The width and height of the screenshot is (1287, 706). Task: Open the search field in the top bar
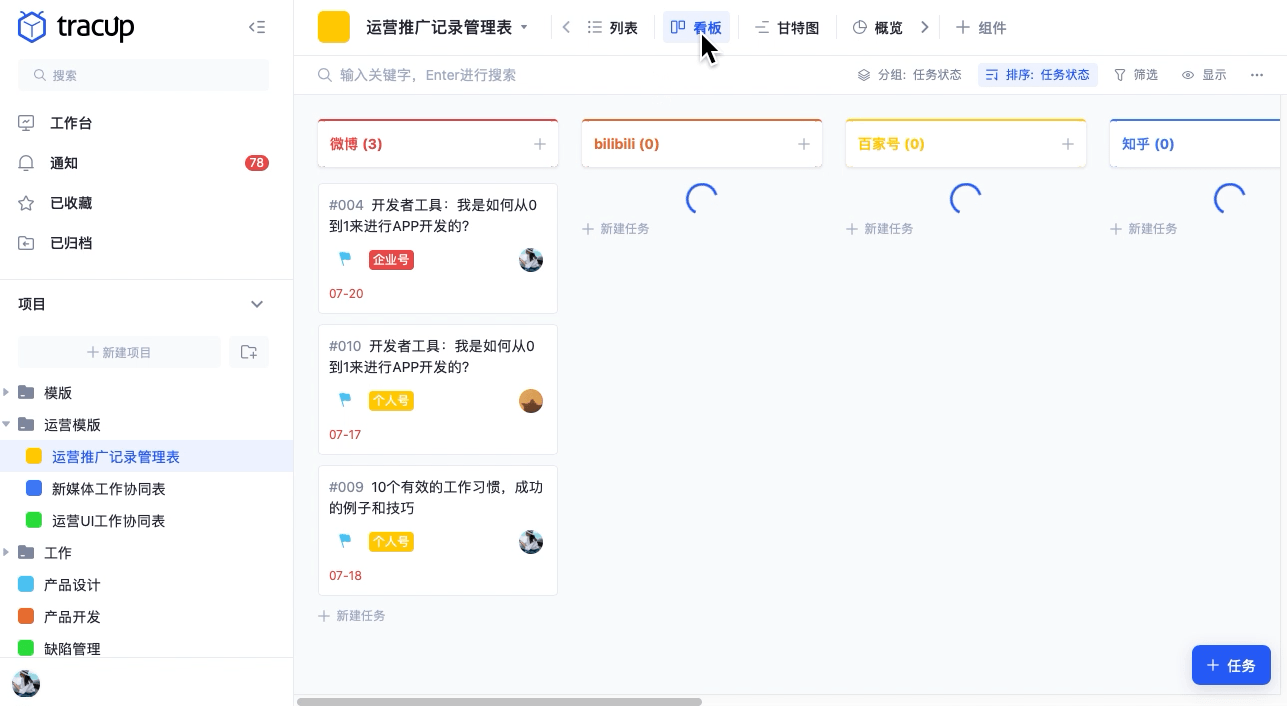pos(450,74)
